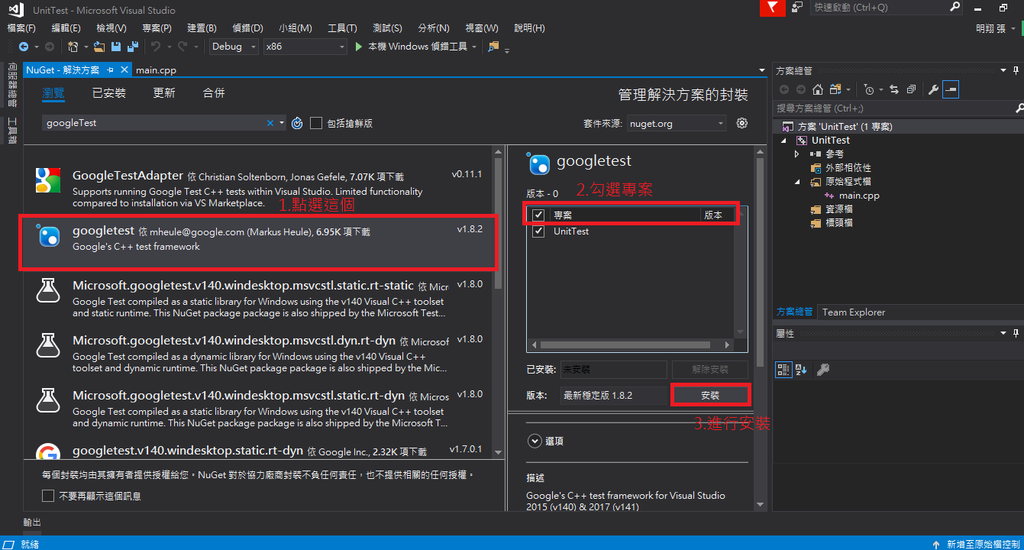Click the New Project toolbar icon
The image size is (1024, 550).
pyautogui.click(x=72, y=46)
